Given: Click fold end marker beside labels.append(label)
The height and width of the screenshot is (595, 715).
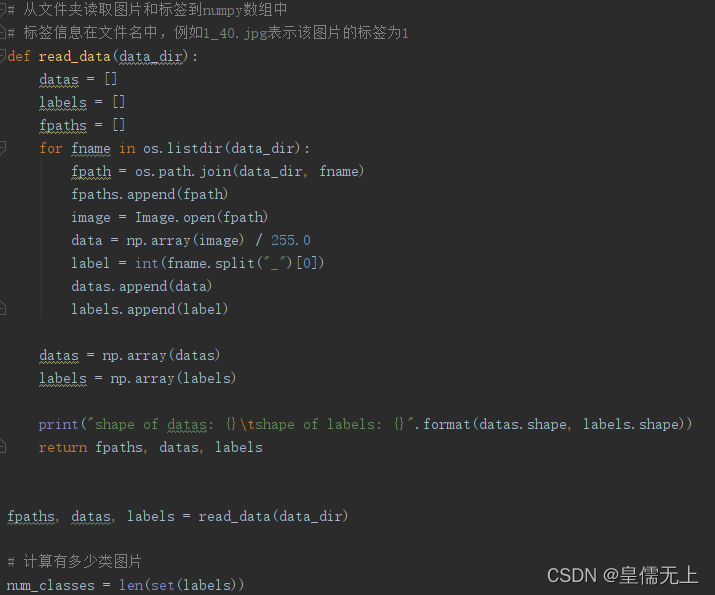Looking at the screenshot, I should pyautogui.click(x=4, y=309).
